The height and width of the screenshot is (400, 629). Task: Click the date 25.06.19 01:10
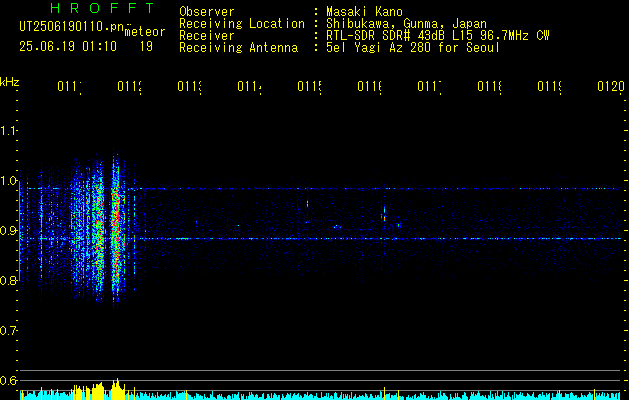click(x=68, y=47)
